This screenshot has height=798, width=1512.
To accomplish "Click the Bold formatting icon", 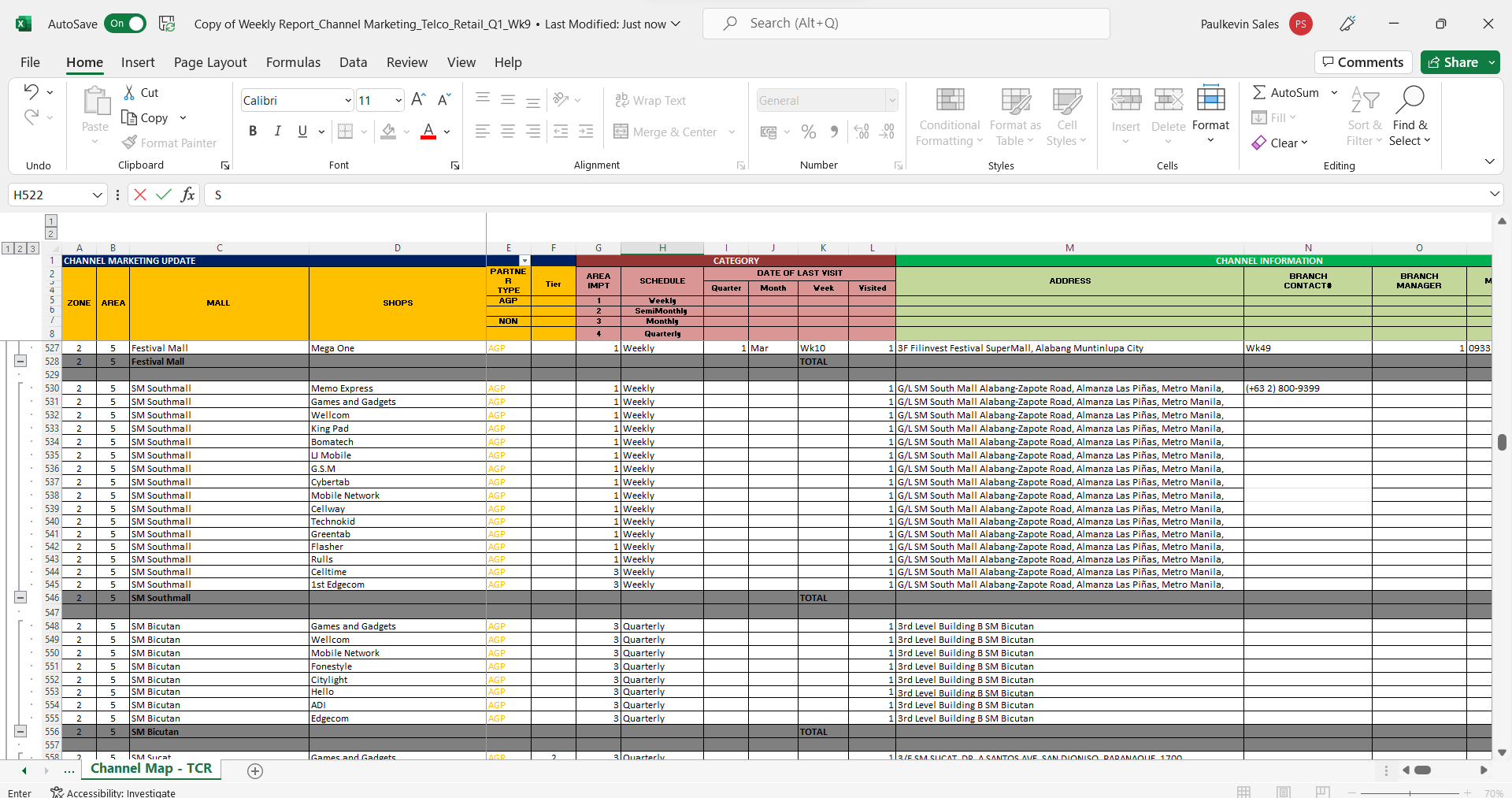I will click(x=253, y=132).
